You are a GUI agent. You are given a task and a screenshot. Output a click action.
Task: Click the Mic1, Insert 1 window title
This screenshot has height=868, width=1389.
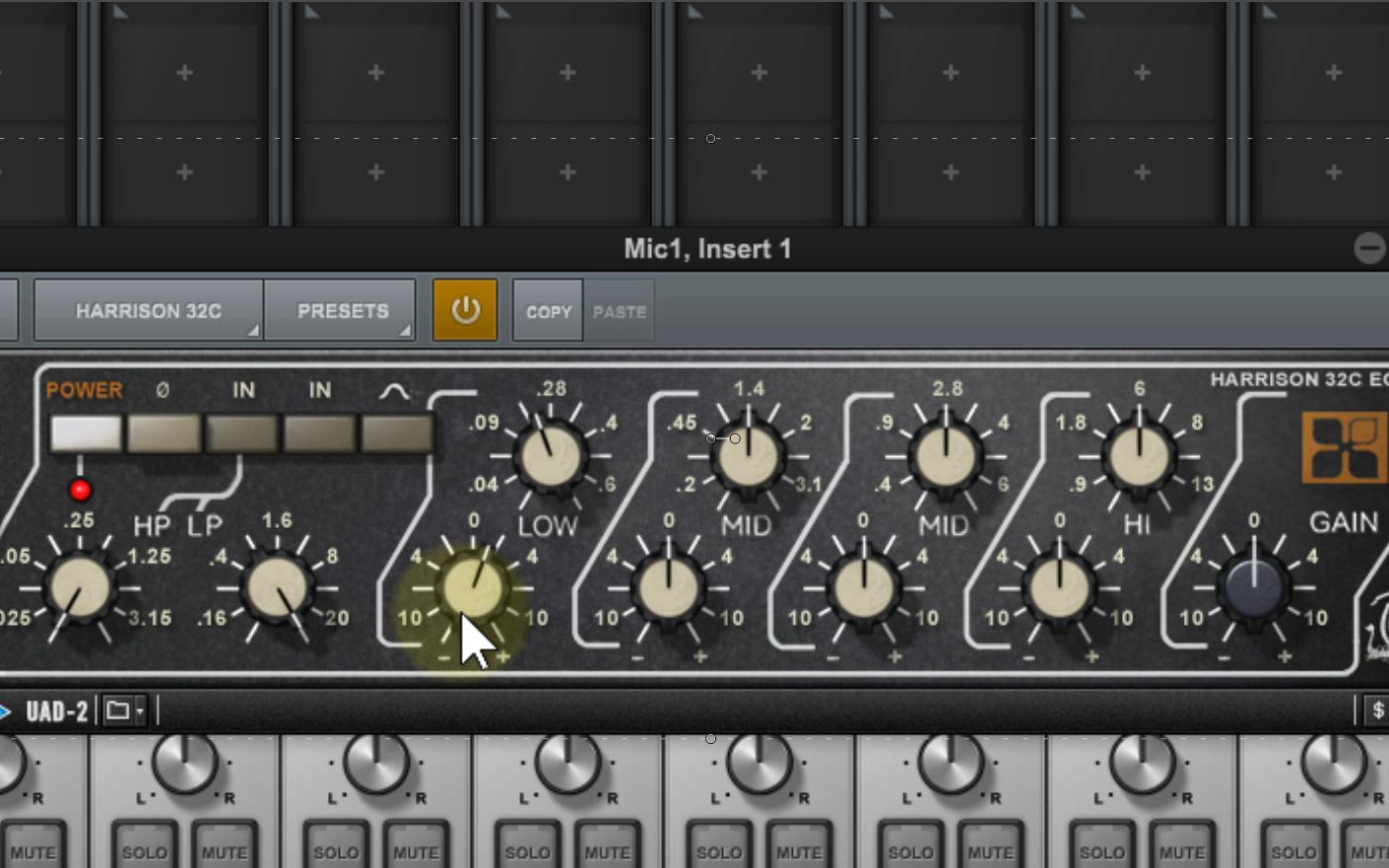pyautogui.click(x=707, y=248)
